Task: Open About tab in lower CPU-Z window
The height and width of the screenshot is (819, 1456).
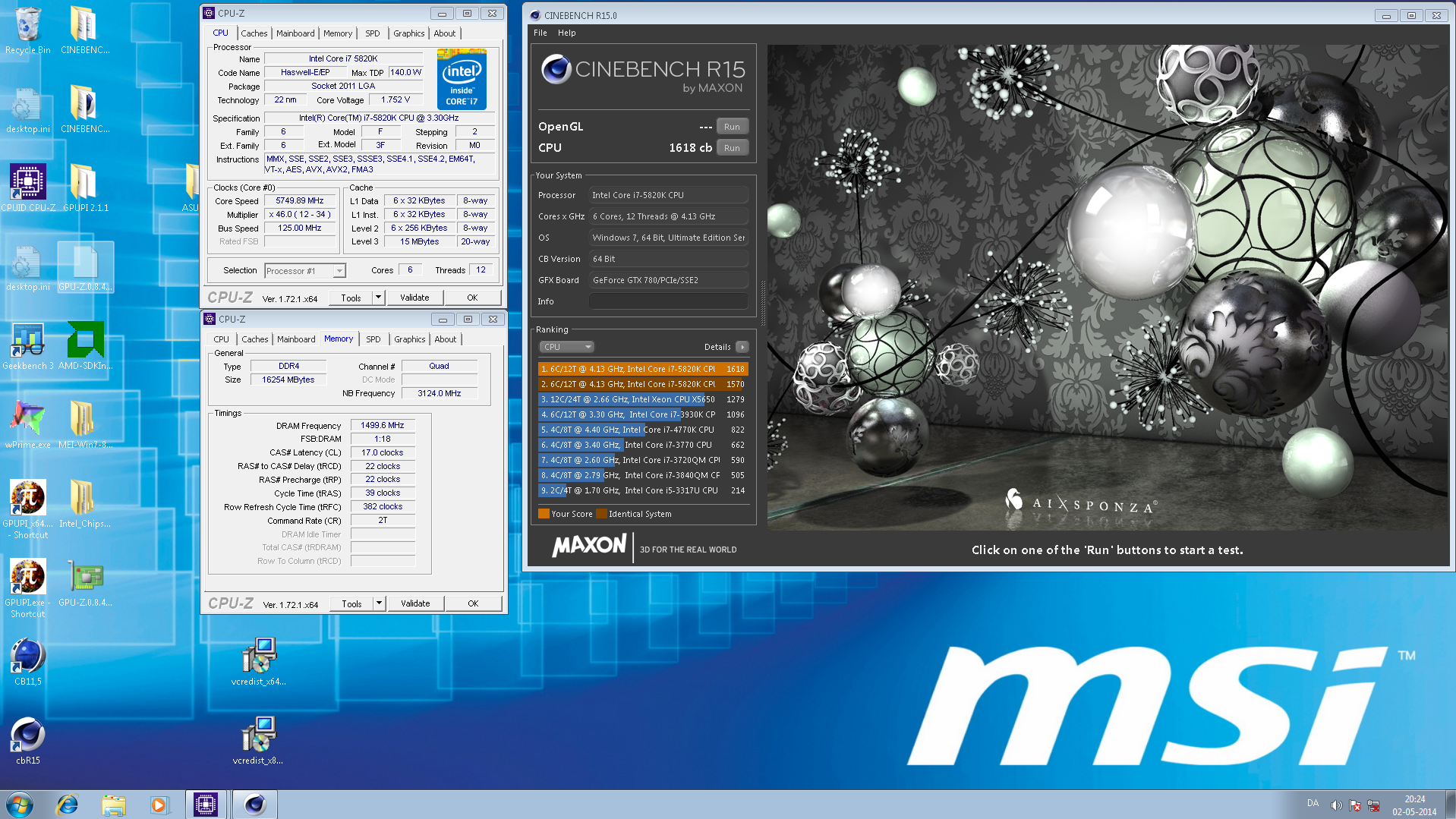Action: click(x=445, y=339)
